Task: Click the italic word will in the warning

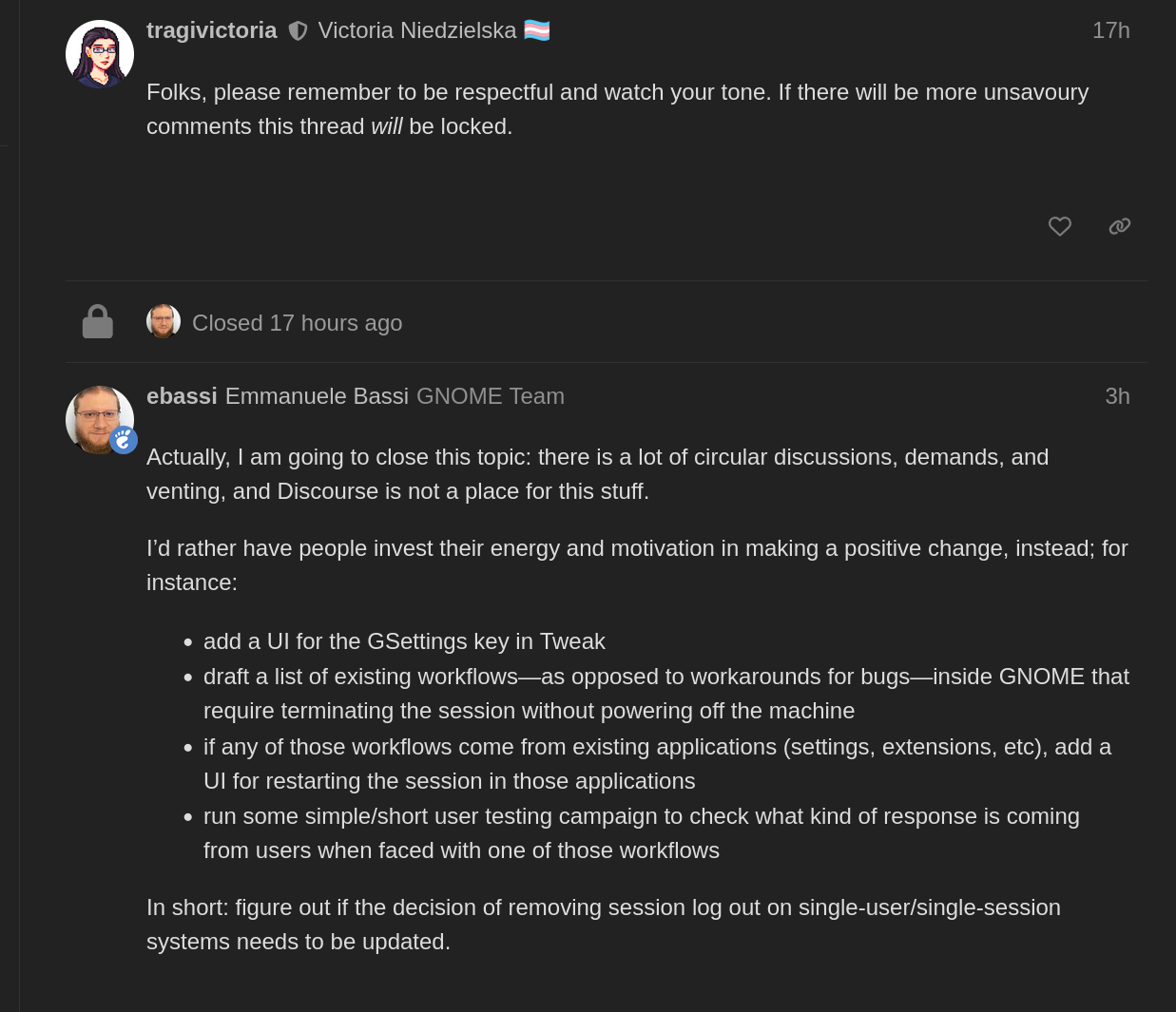Action: pyautogui.click(x=387, y=126)
